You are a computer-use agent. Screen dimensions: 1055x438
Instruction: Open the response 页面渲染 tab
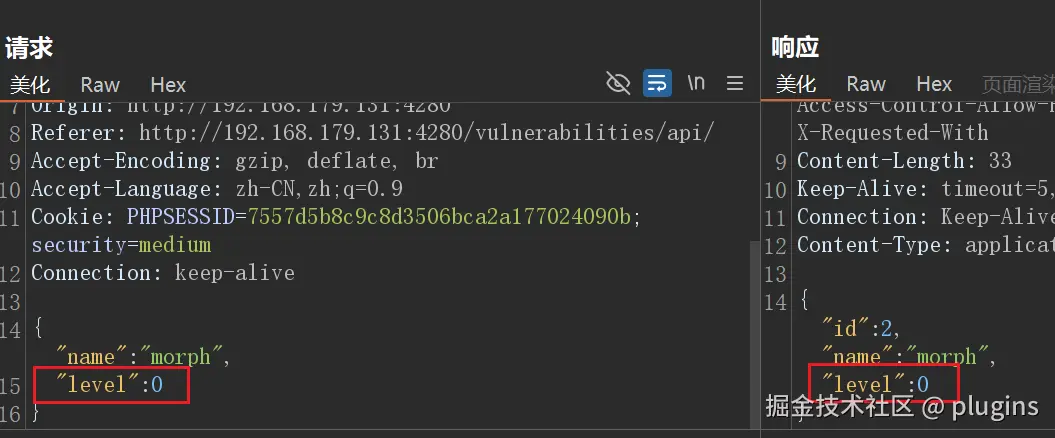tap(1018, 84)
